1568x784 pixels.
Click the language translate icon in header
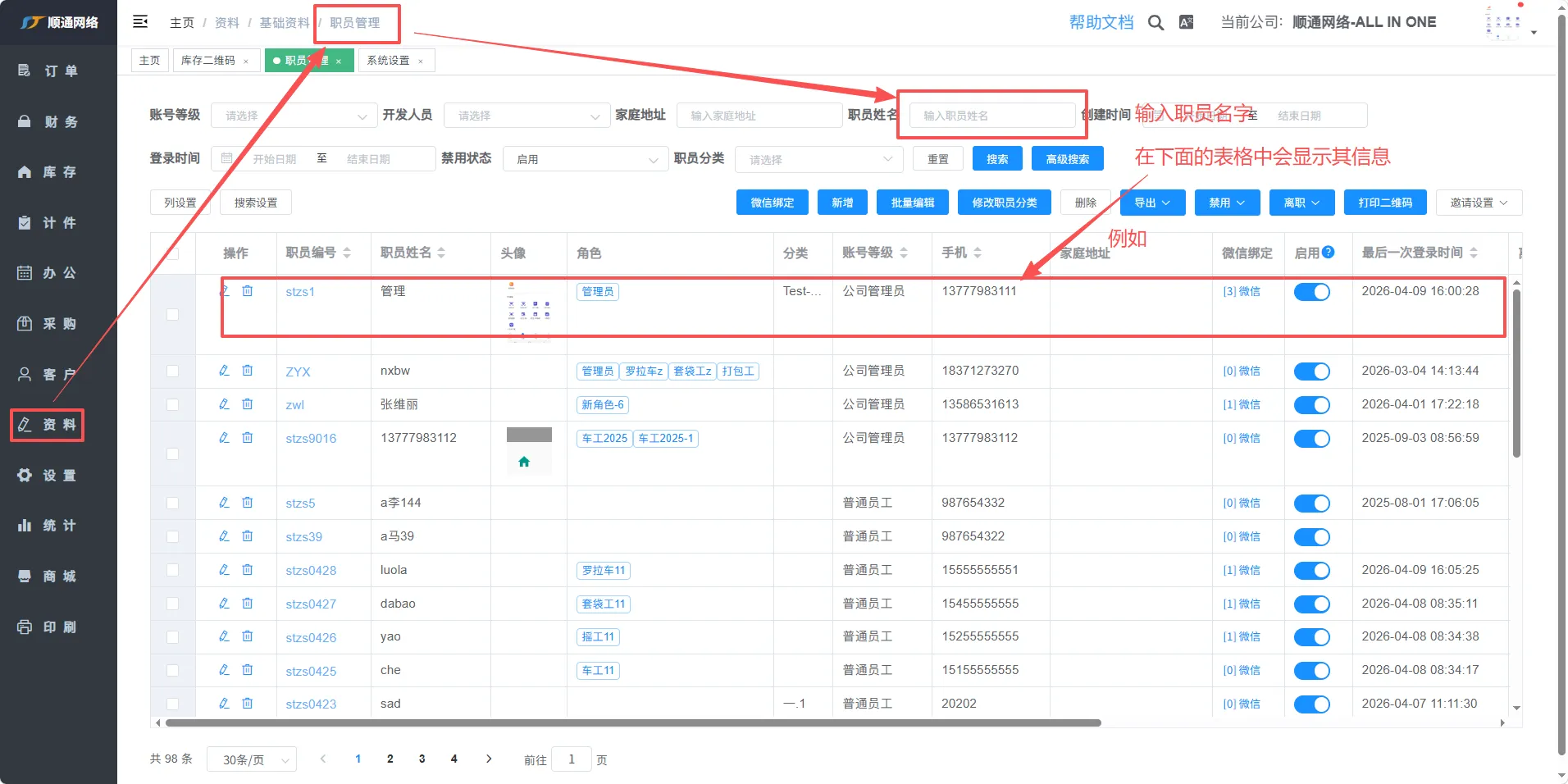[1186, 23]
